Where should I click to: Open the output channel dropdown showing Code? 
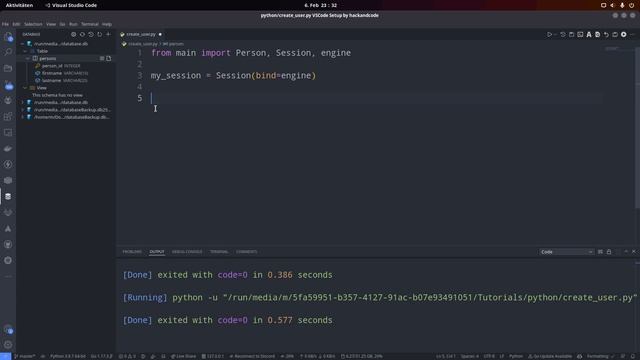coord(567,252)
